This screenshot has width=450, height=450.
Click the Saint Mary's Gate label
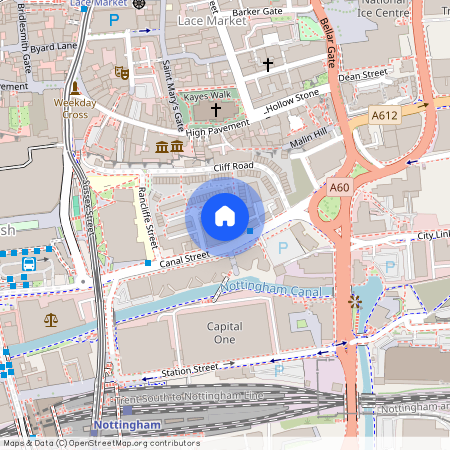[x=173, y=96]
